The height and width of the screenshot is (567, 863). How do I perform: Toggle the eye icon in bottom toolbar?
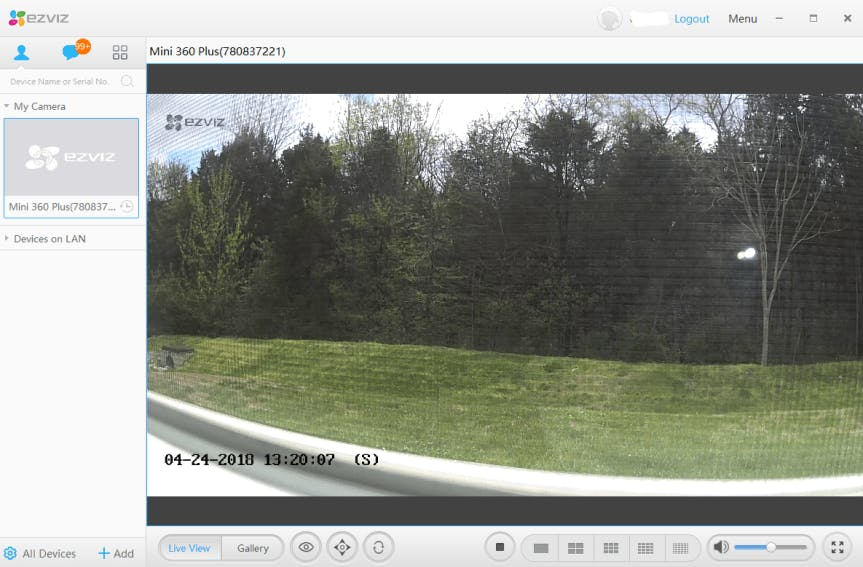[306, 547]
